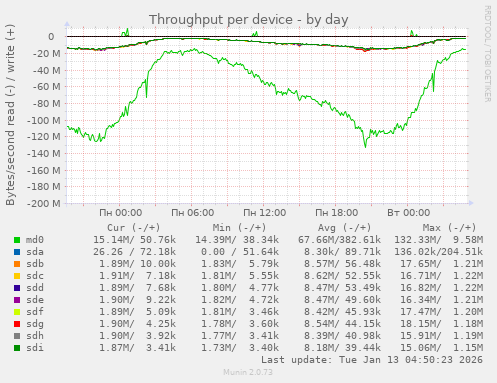
Task: Click sdf average value 8.42M/ 45.93k
Action: pyautogui.click(x=342, y=312)
